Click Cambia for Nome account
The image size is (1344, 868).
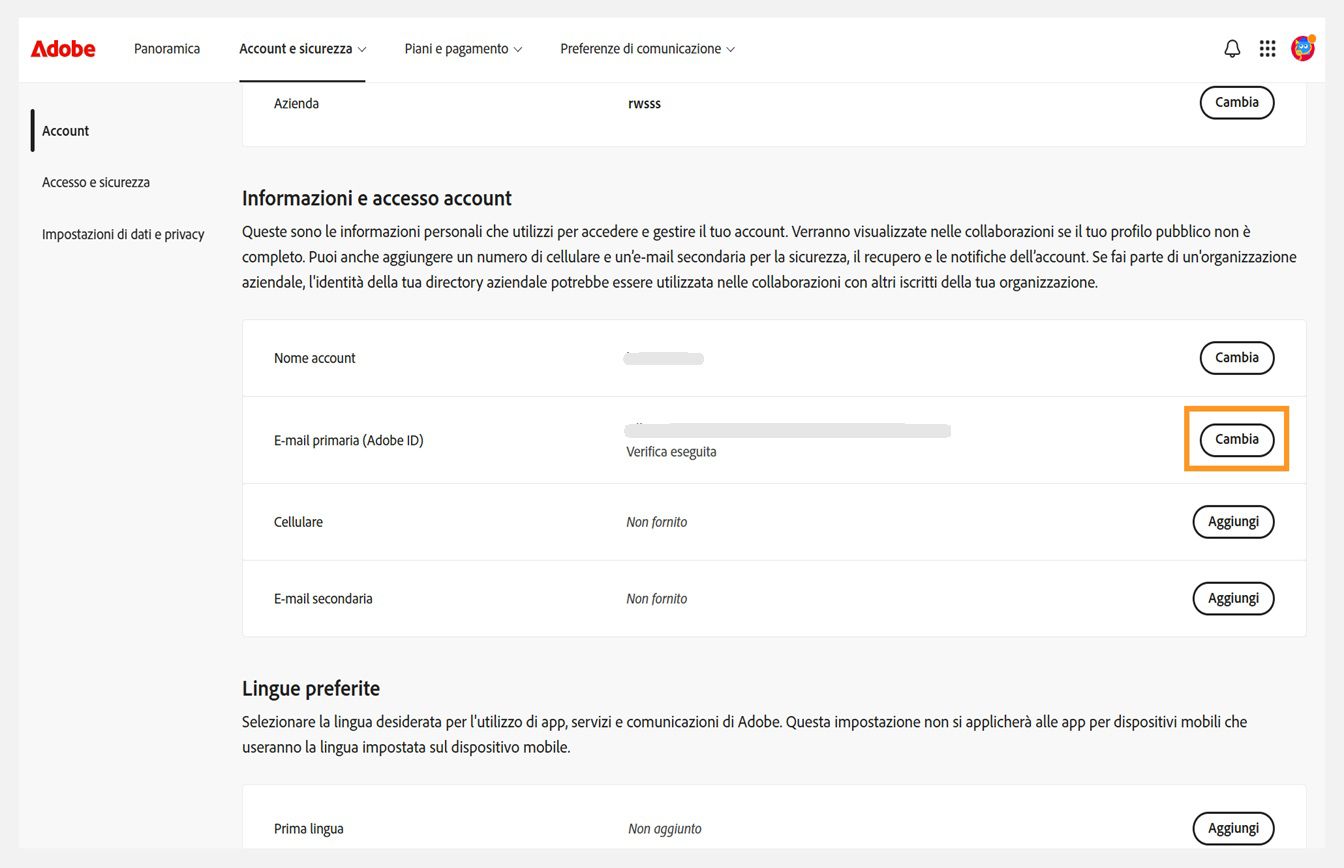click(1236, 357)
